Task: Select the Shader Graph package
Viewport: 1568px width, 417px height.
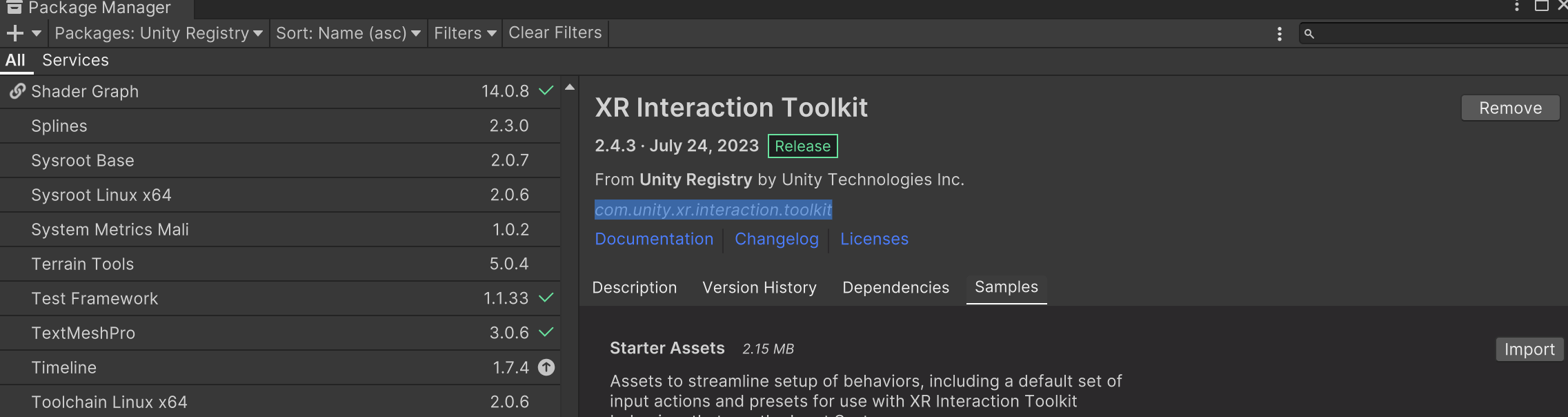Action: (x=280, y=92)
